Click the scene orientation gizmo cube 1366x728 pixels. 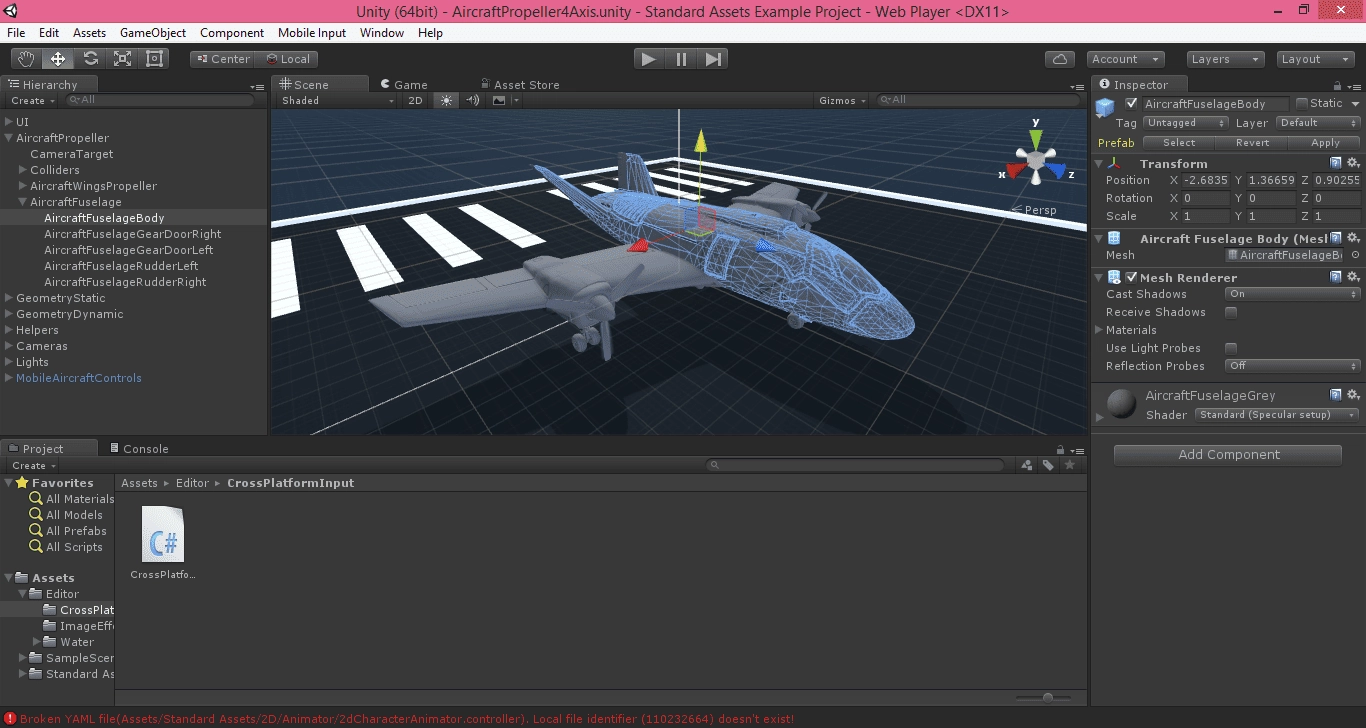(x=1036, y=159)
